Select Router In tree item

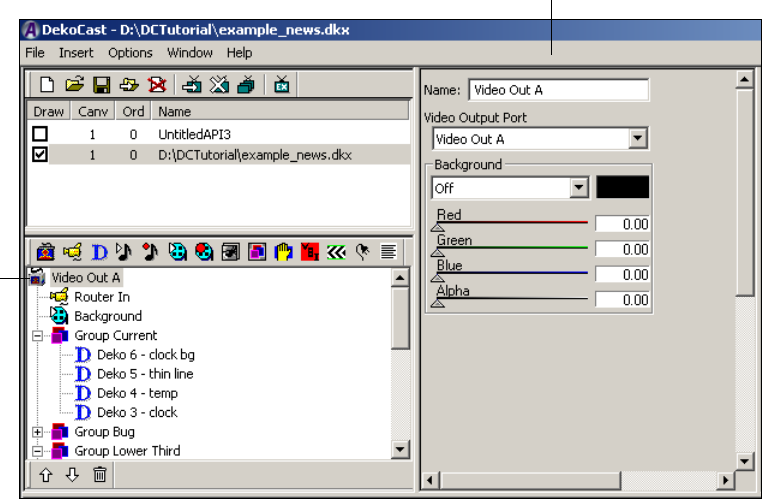[x=102, y=297]
